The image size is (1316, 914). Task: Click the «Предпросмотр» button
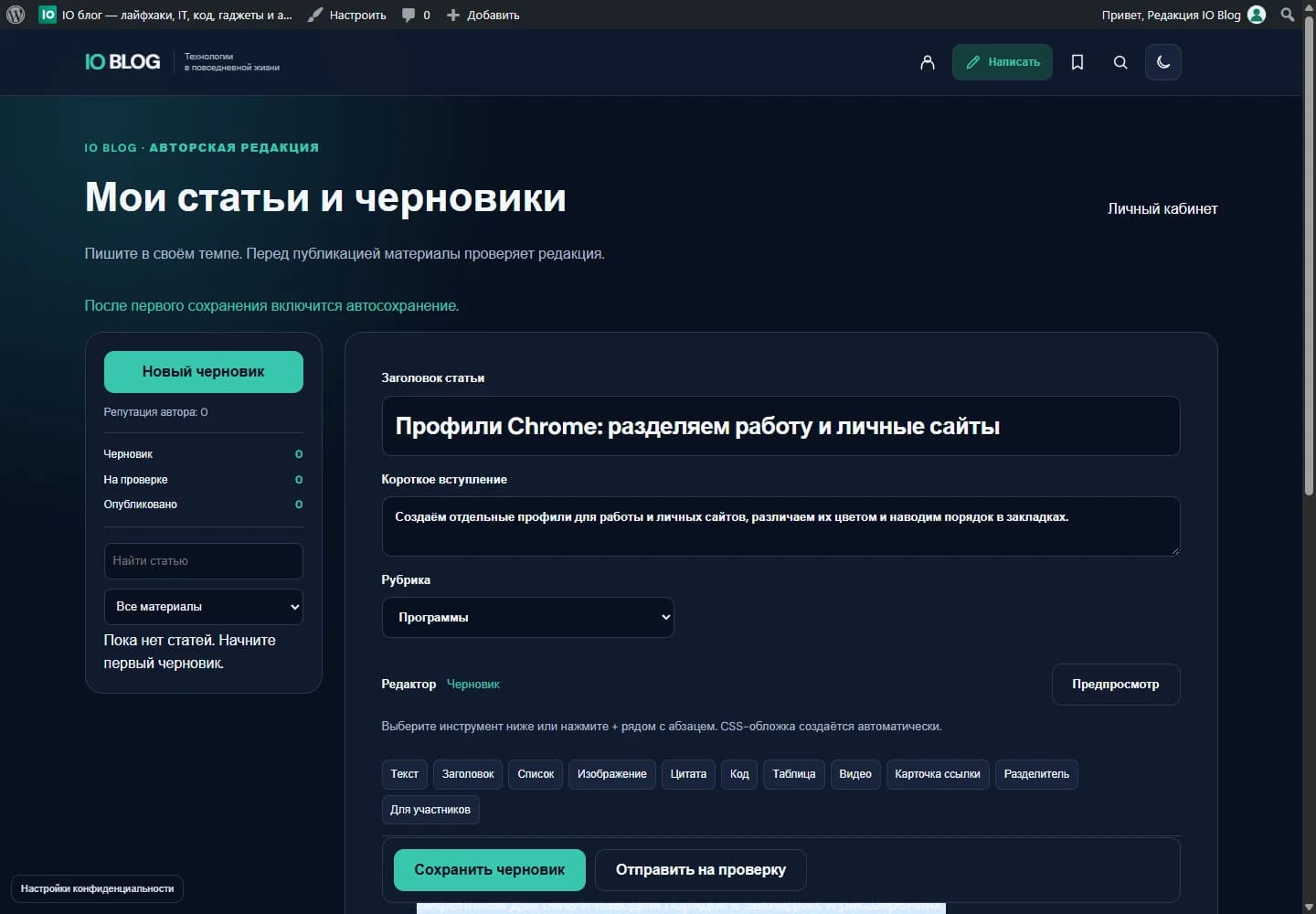pos(1116,685)
